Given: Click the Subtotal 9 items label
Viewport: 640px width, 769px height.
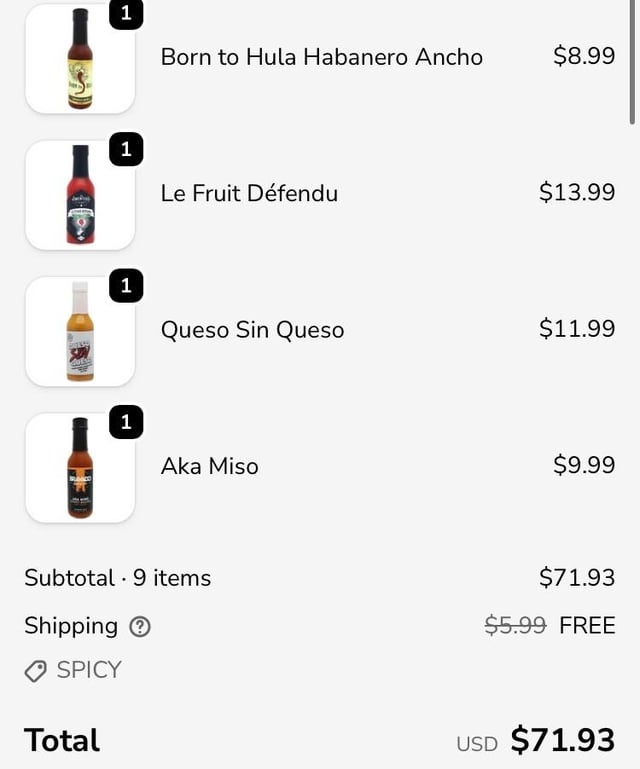Looking at the screenshot, I should point(117,578).
